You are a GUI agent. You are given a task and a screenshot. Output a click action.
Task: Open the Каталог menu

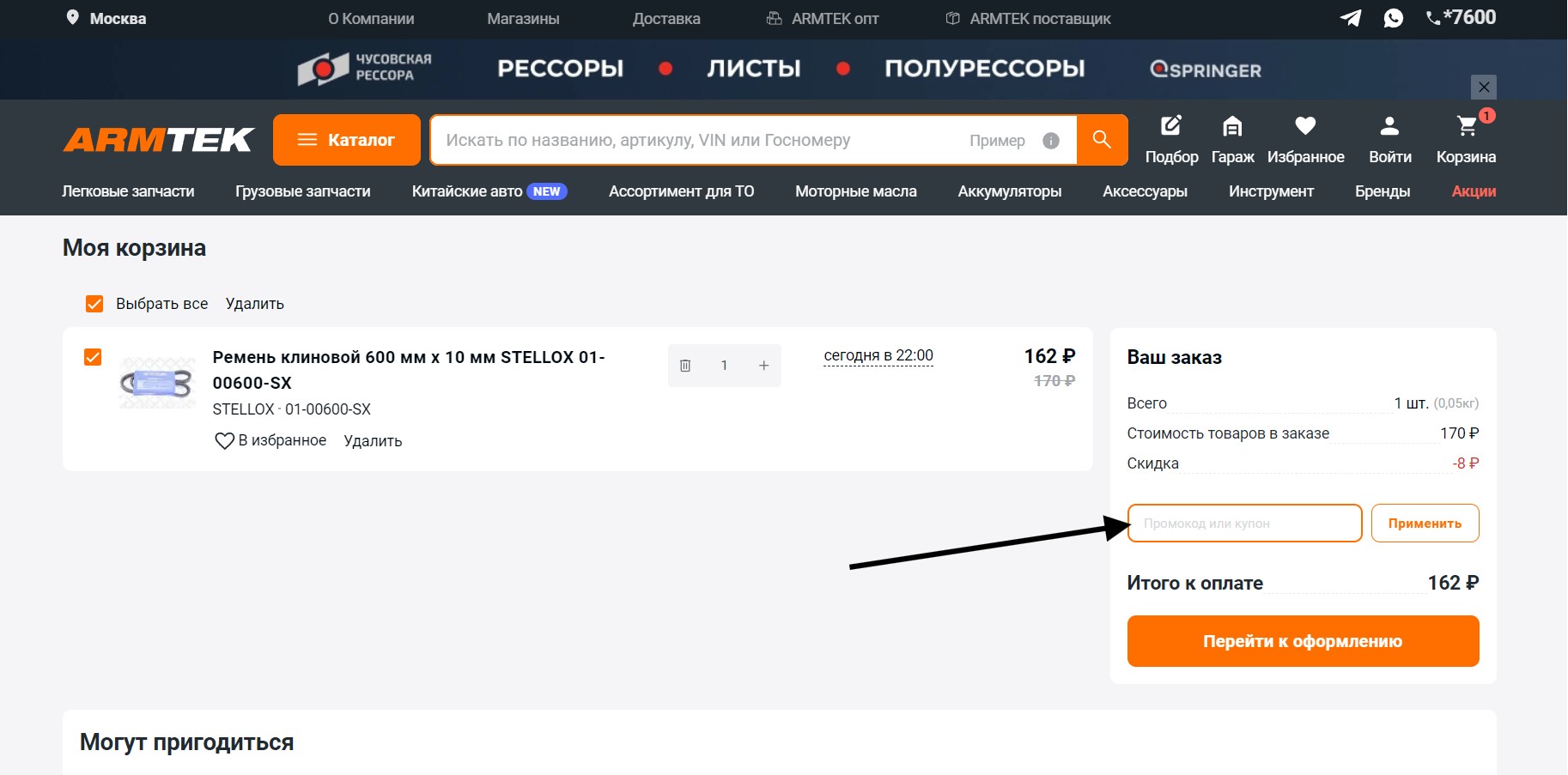click(x=347, y=140)
